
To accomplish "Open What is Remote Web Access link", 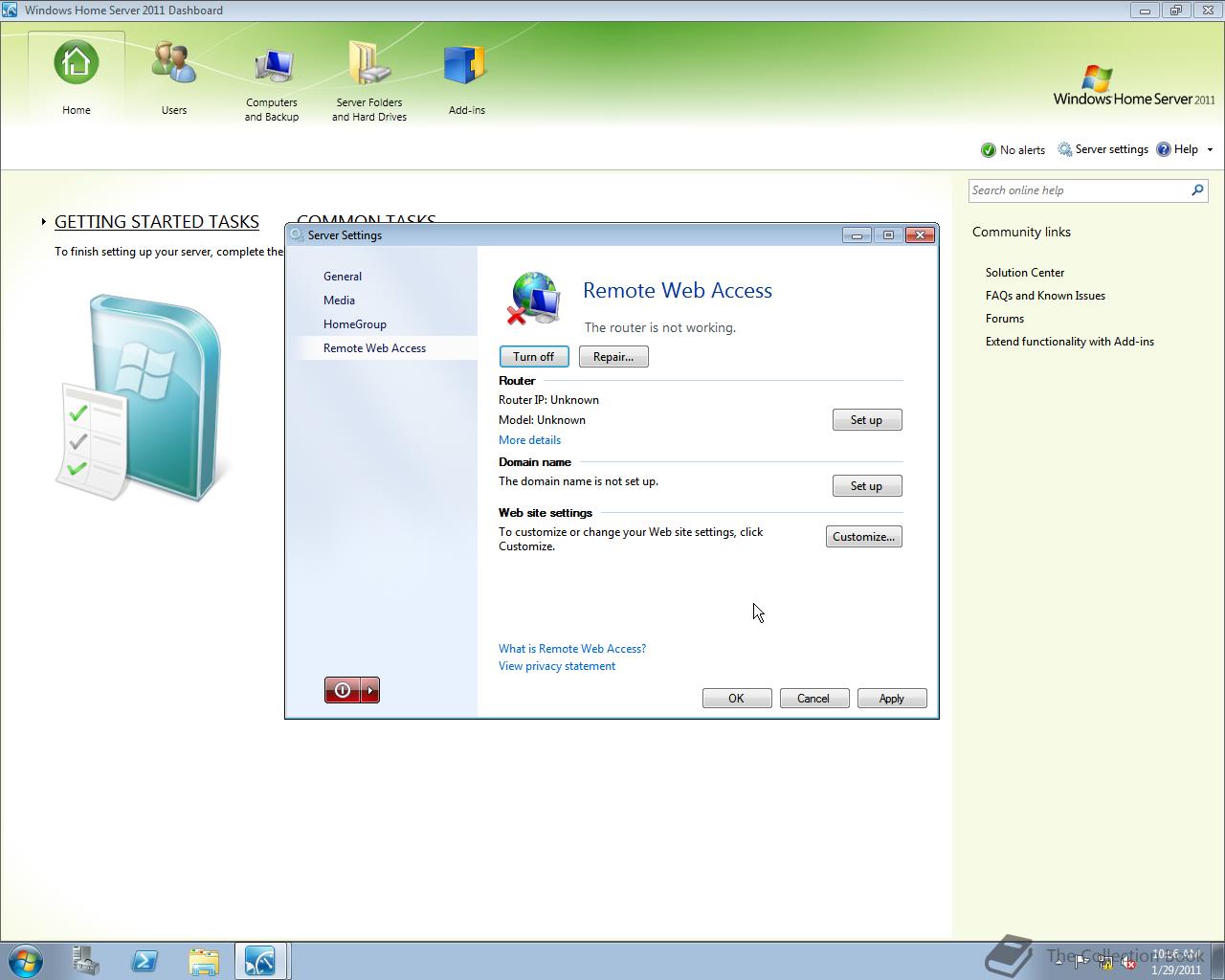I will [572, 649].
